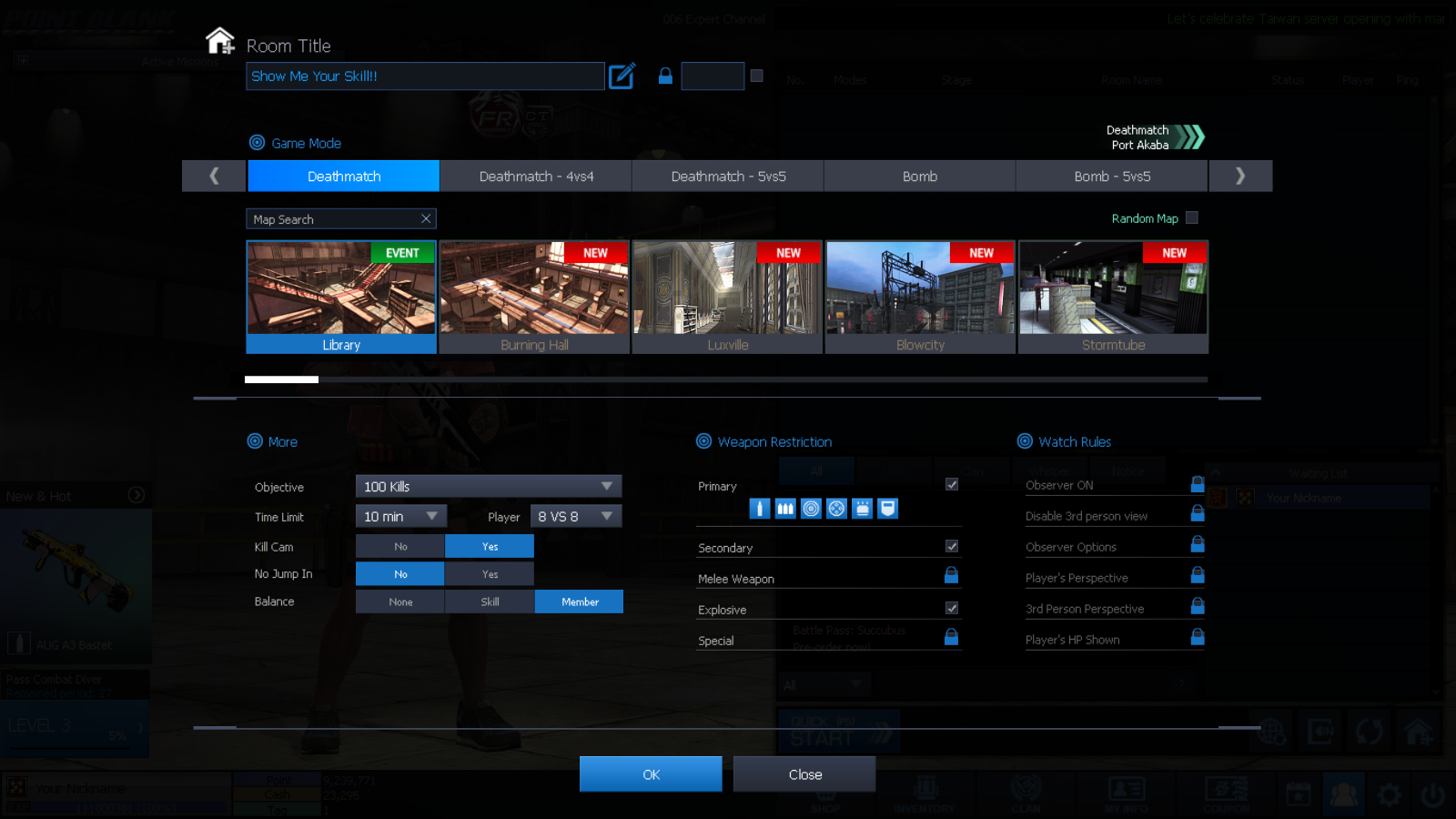1456x819 pixels.
Task: Select the fifth primary weapon icon, left of shield
Action: tap(862, 509)
